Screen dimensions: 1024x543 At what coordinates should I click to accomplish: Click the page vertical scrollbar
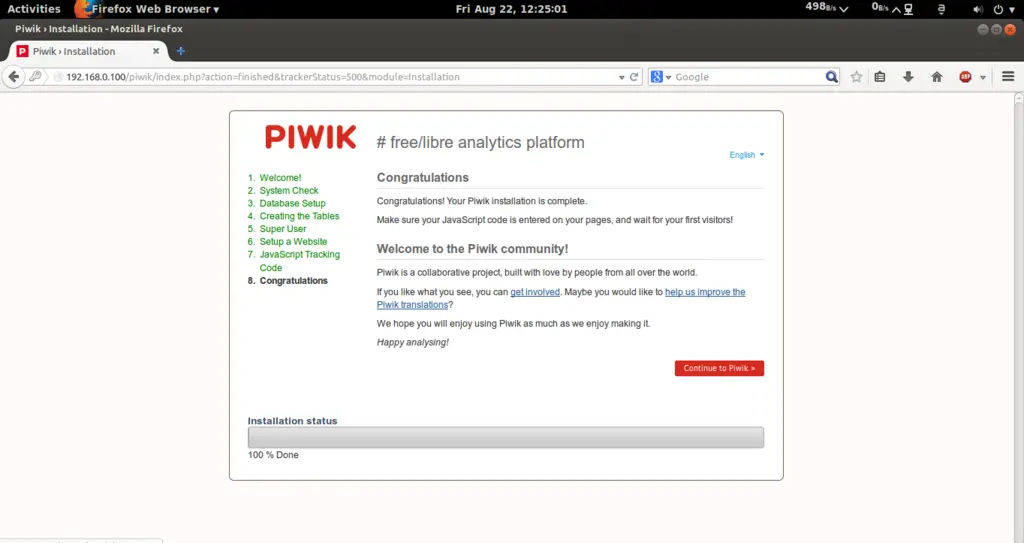click(x=1019, y=318)
